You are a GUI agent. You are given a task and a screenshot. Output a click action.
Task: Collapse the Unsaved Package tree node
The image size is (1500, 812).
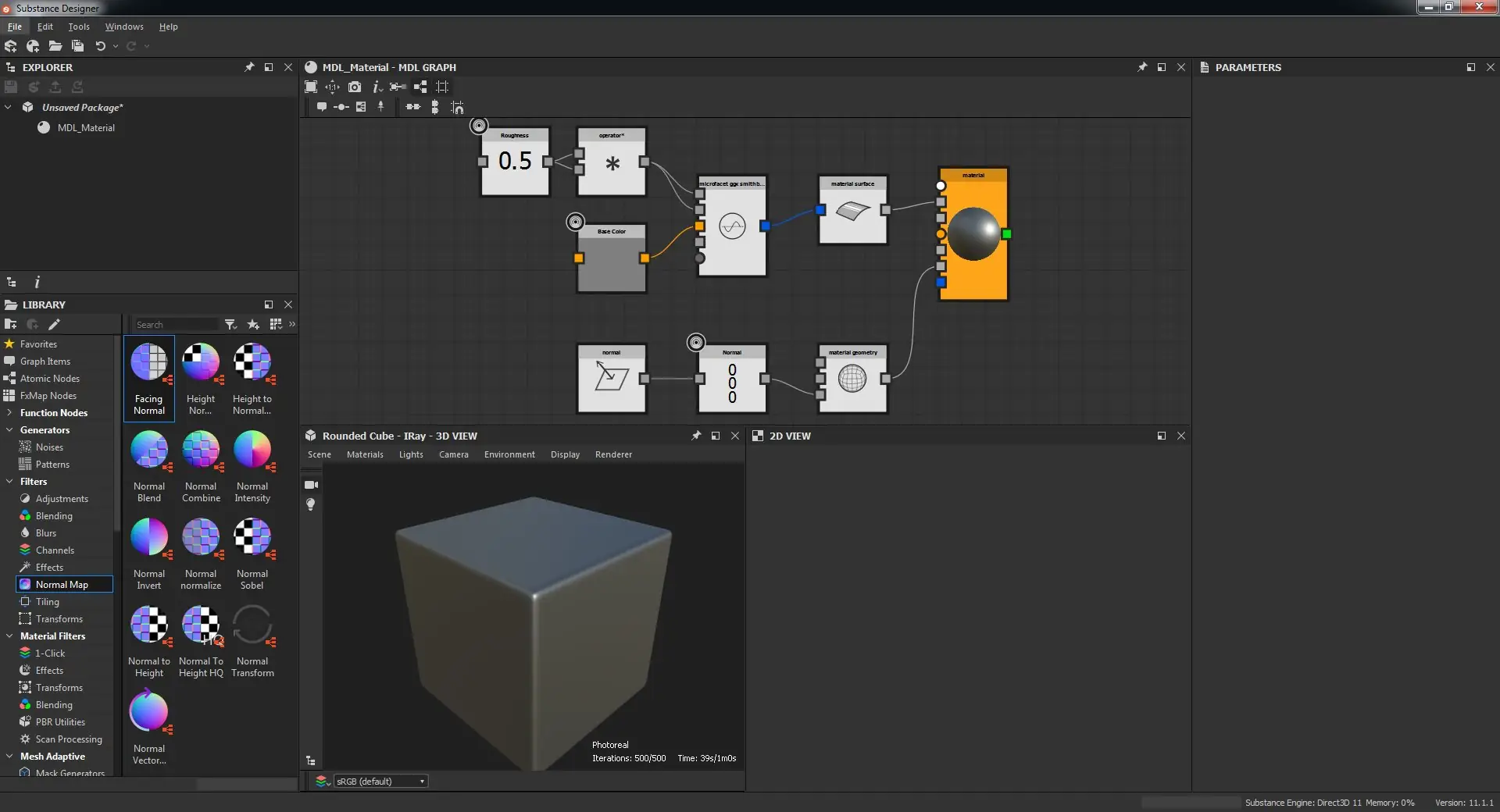[x=9, y=107]
